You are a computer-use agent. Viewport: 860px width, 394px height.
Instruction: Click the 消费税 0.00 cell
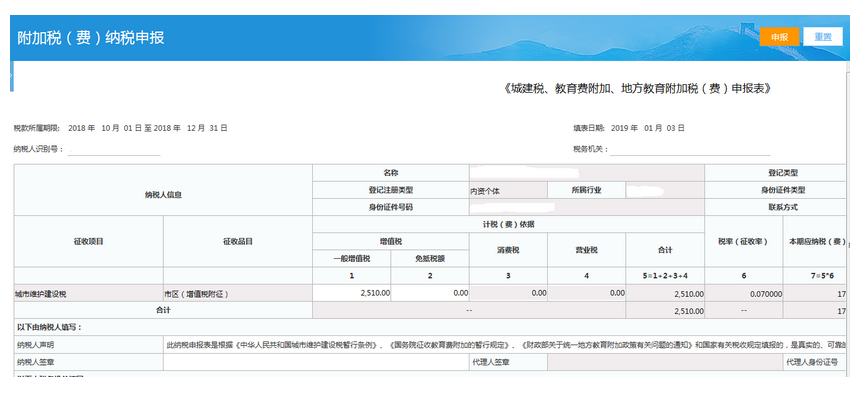[x=508, y=293]
